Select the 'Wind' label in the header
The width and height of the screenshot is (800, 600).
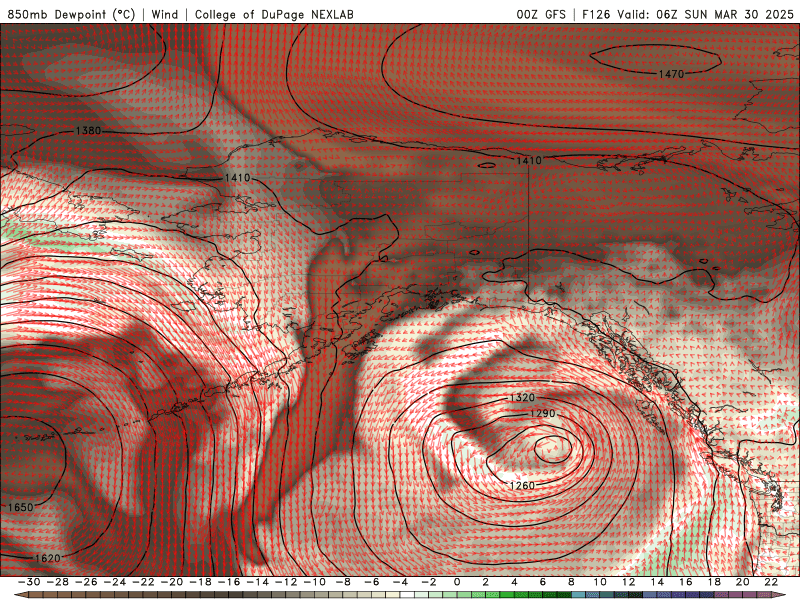point(165,14)
